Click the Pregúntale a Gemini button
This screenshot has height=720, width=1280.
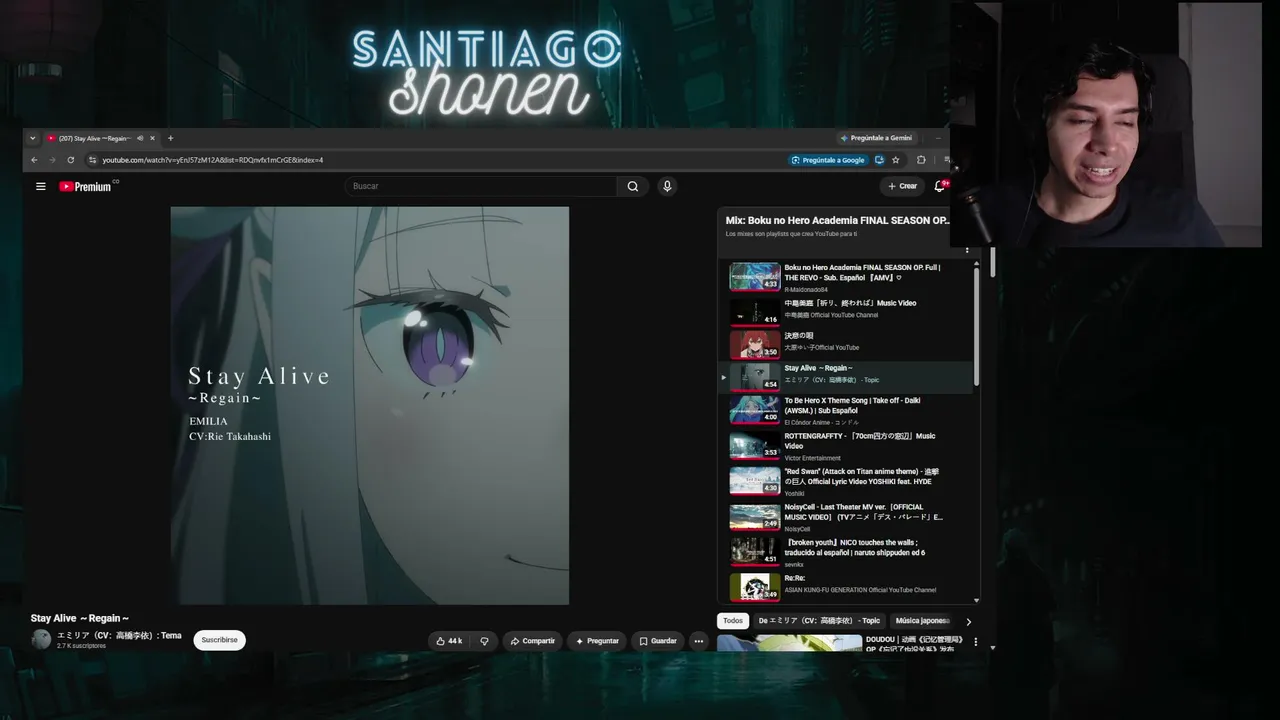pyautogui.click(x=876, y=138)
